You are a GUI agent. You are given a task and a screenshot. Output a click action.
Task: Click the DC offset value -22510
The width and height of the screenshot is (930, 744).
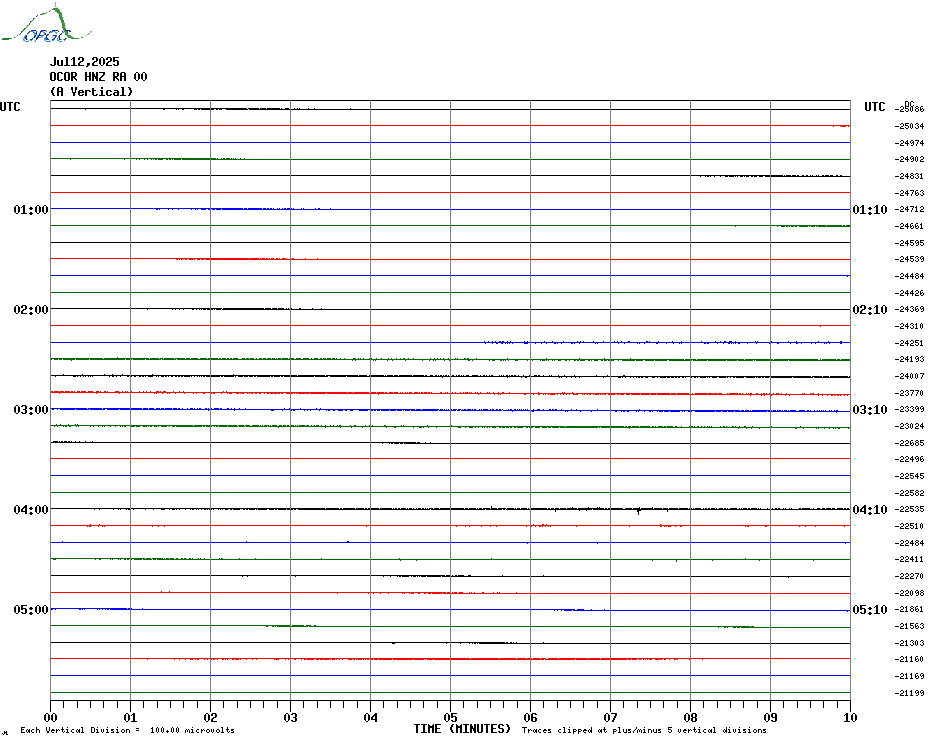[909, 526]
